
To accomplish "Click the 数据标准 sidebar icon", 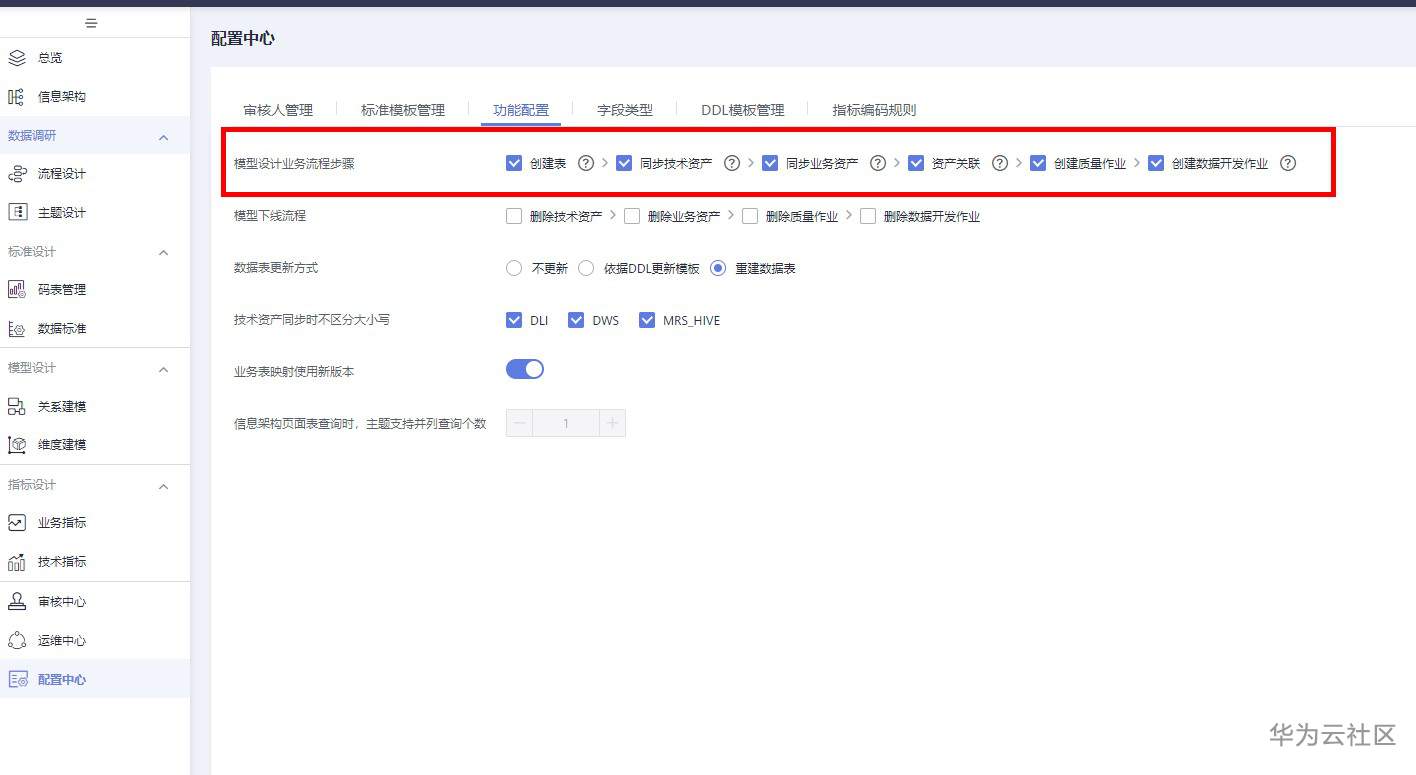I will click(x=16, y=329).
